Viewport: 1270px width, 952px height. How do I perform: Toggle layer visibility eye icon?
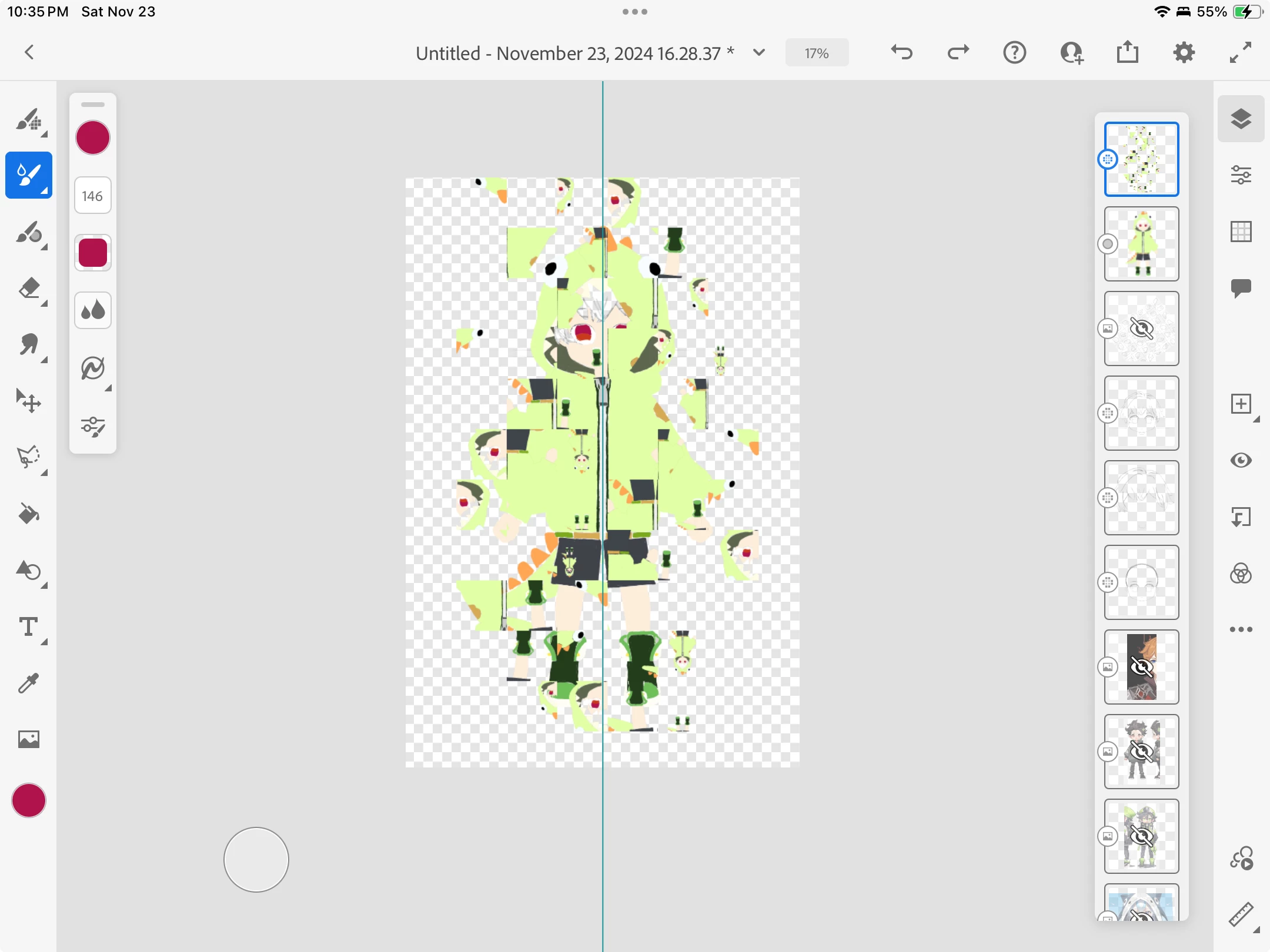(1241, 460)
